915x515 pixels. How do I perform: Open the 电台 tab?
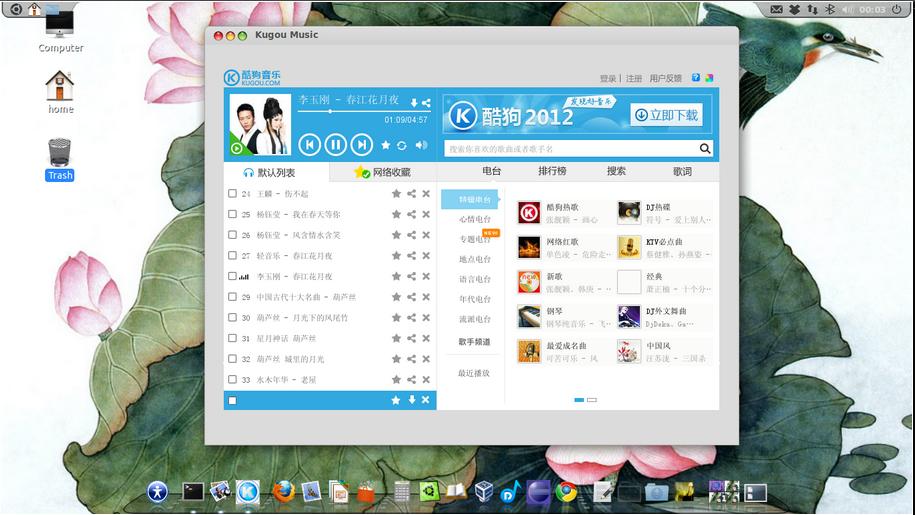click(x=491, y=171)
